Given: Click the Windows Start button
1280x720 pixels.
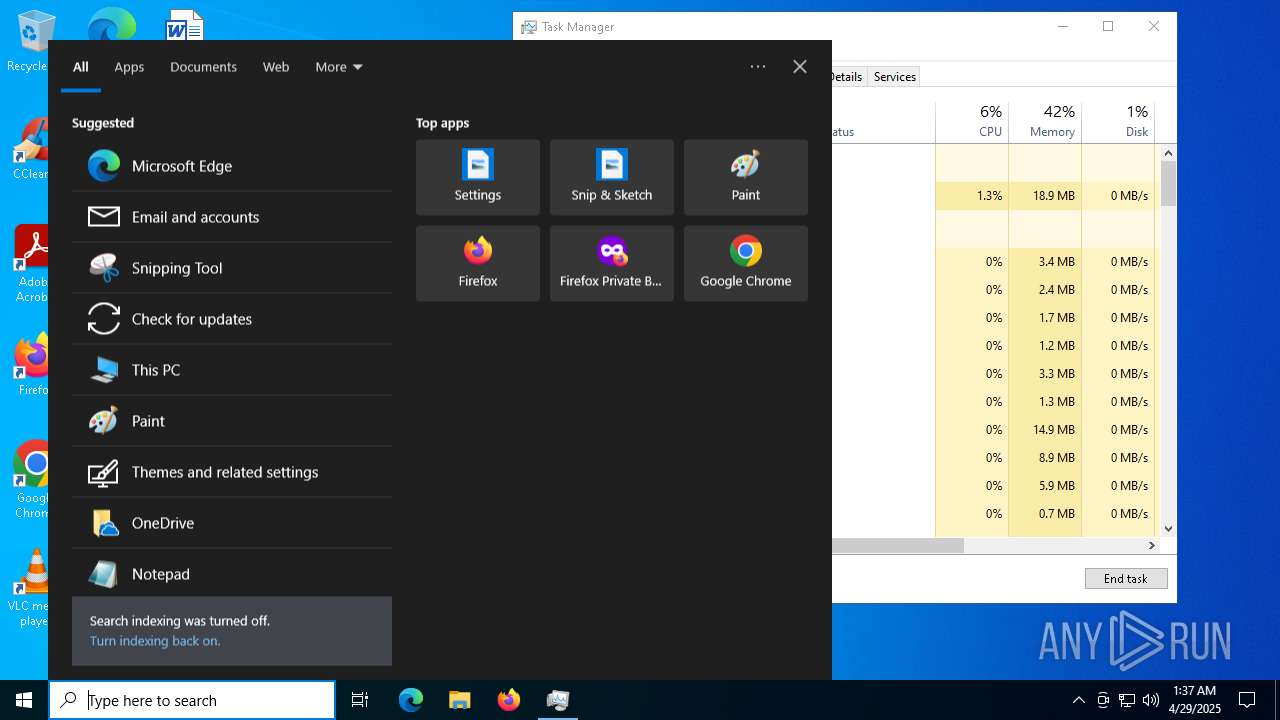Looking at the screenshot, I should [24, 700].
